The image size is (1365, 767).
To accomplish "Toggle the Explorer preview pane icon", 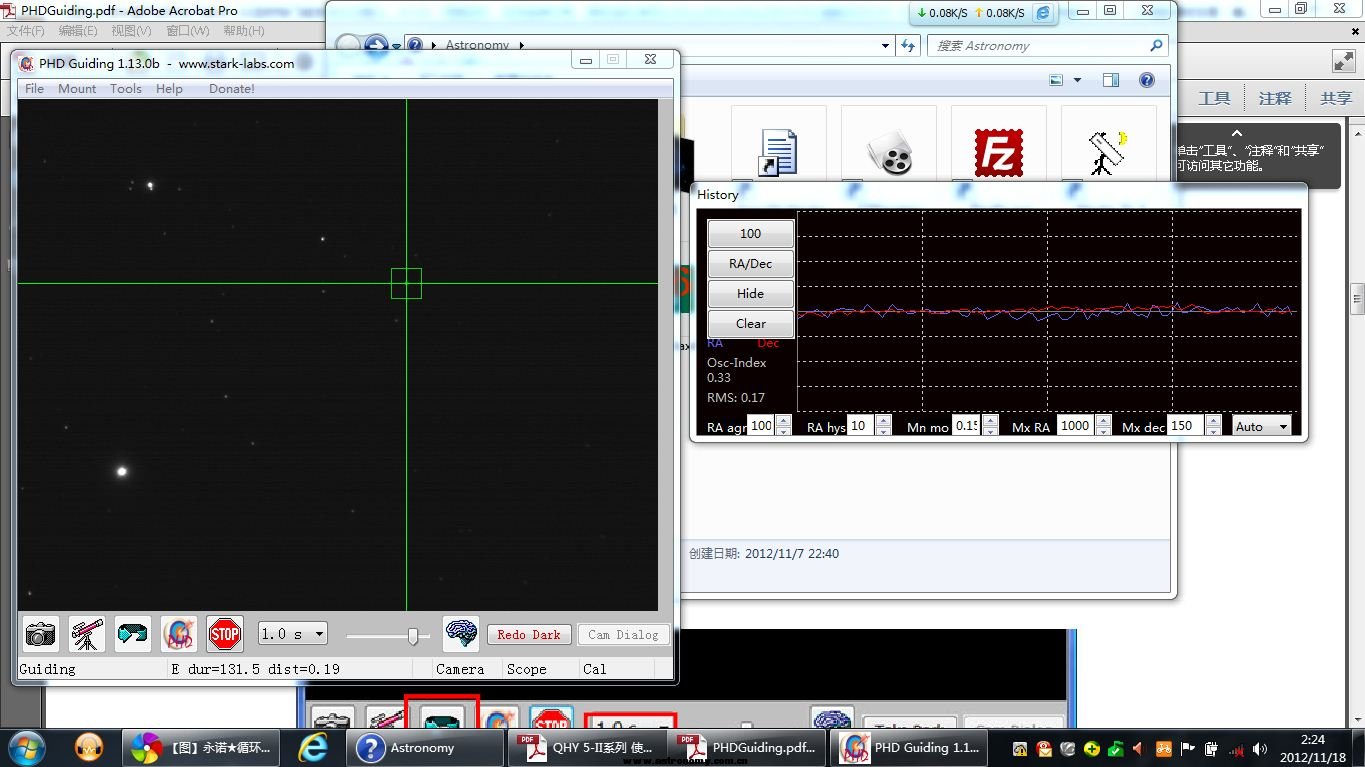I will point(1110,80).
